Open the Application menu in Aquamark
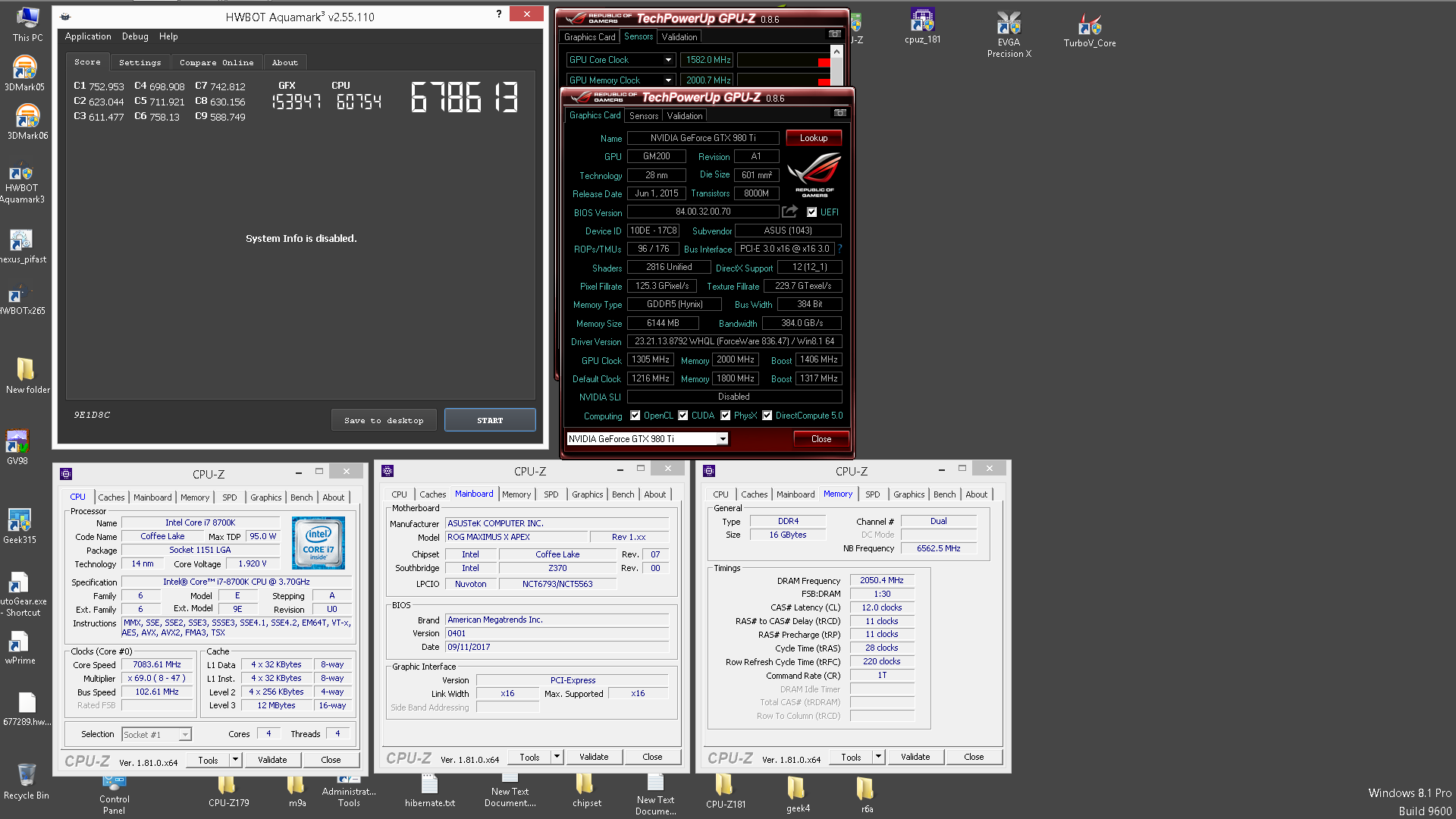 coord(88,36)
